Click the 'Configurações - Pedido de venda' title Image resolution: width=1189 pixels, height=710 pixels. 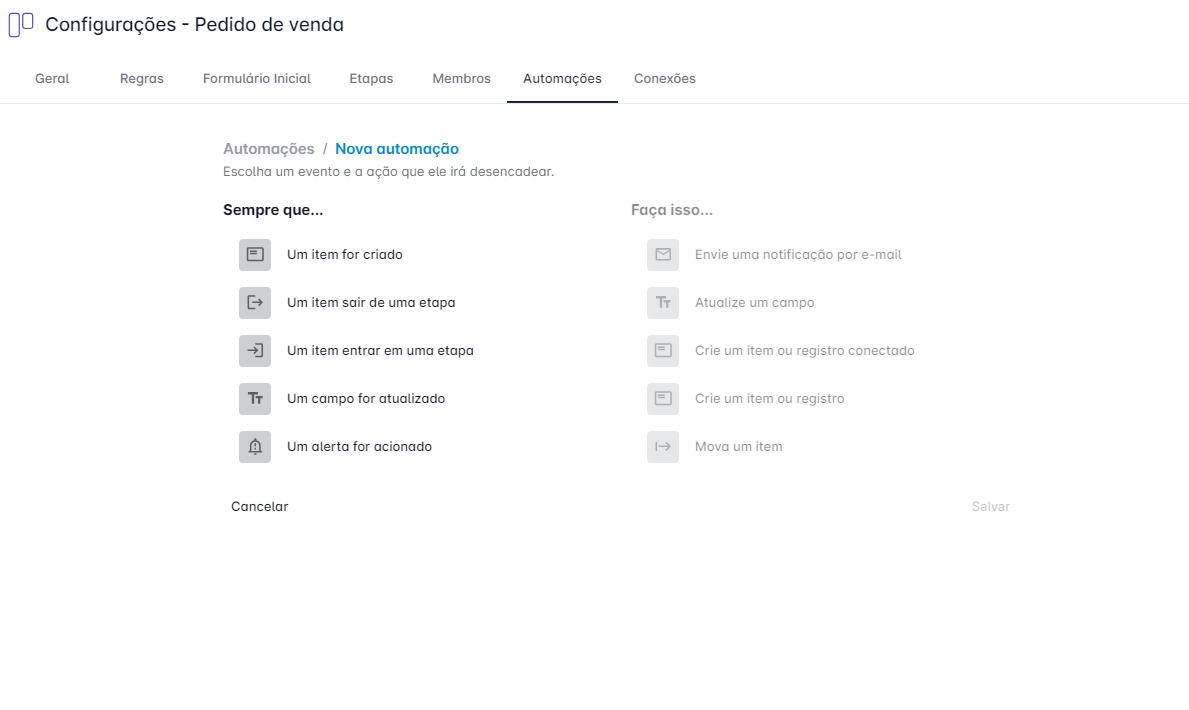[194, 24]
